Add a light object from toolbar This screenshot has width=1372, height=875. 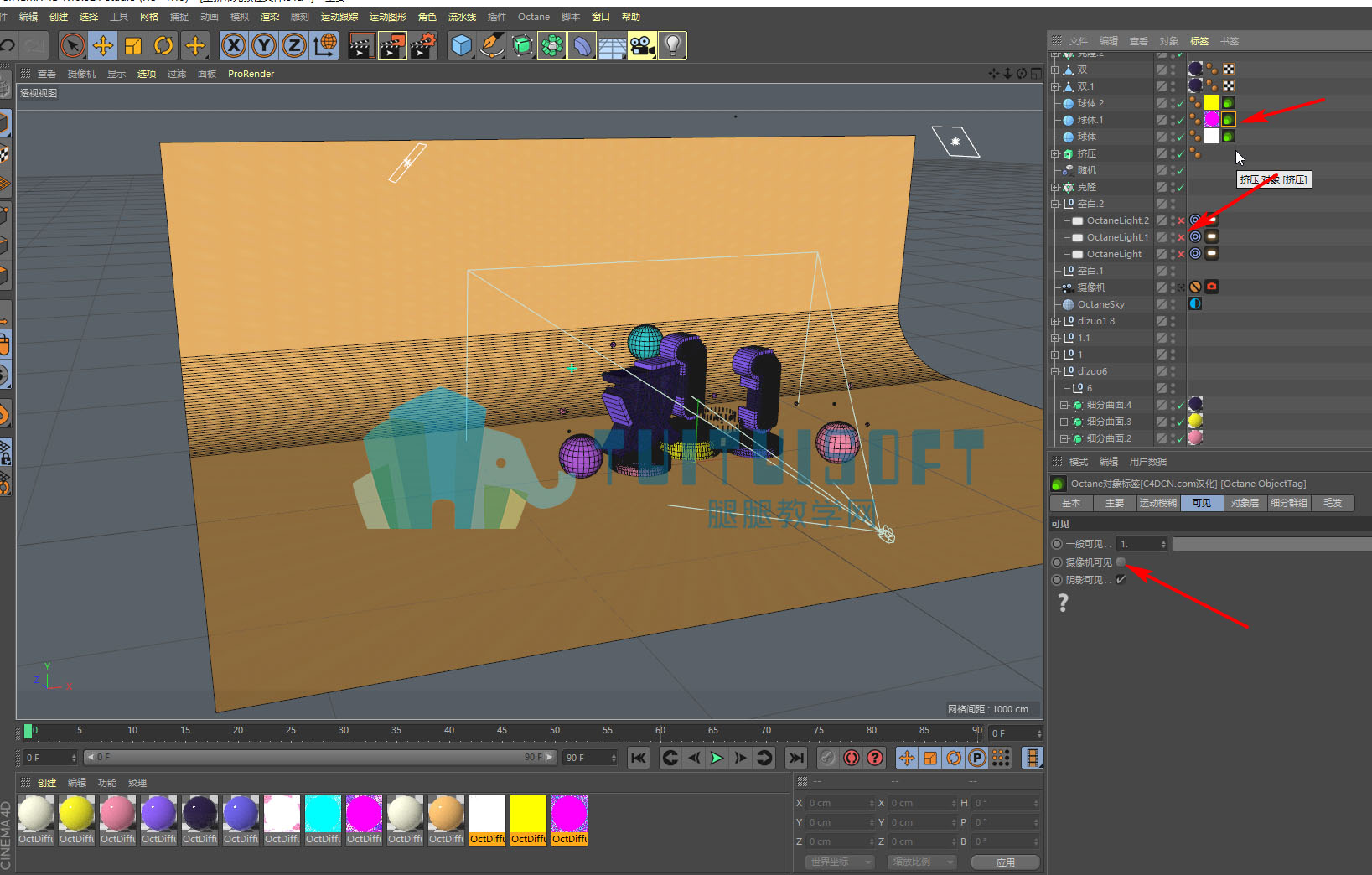[x=672, y=45]
